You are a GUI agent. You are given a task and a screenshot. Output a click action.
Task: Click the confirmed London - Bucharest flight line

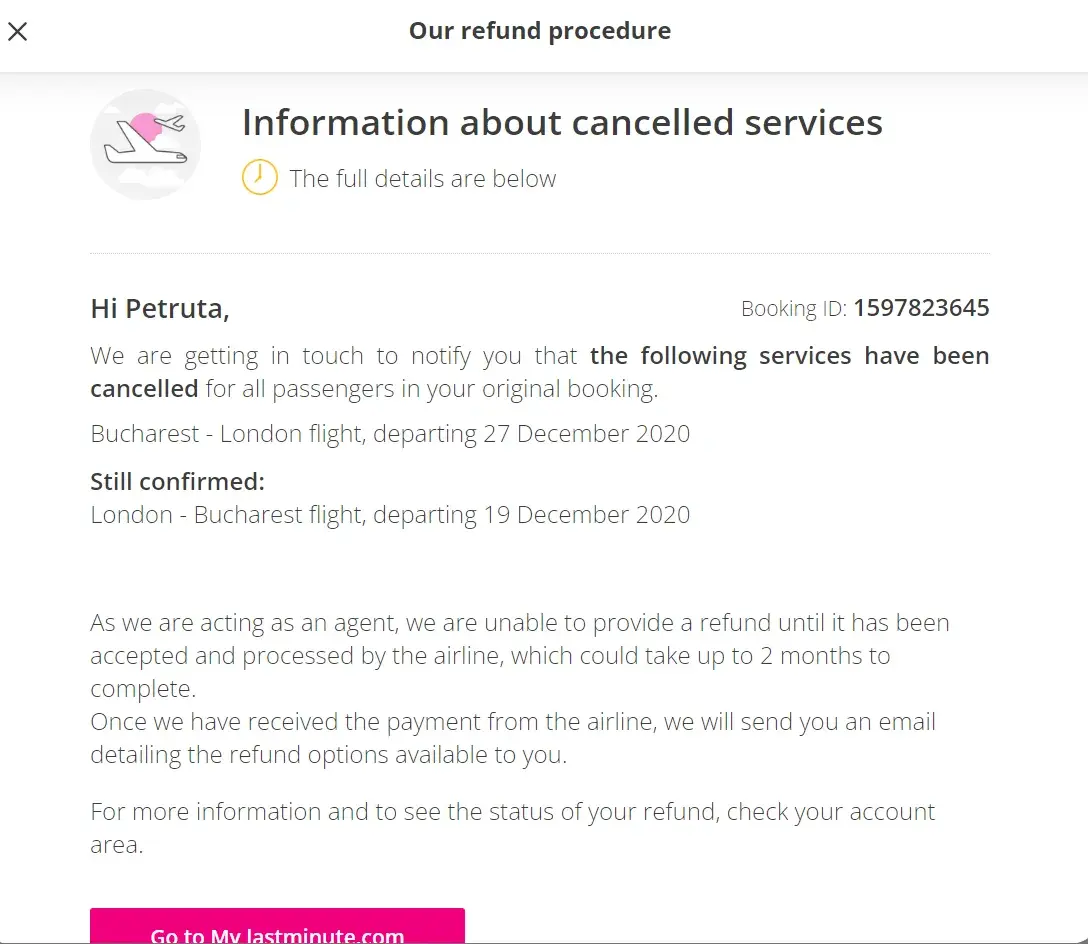click(x=390, y=515)
